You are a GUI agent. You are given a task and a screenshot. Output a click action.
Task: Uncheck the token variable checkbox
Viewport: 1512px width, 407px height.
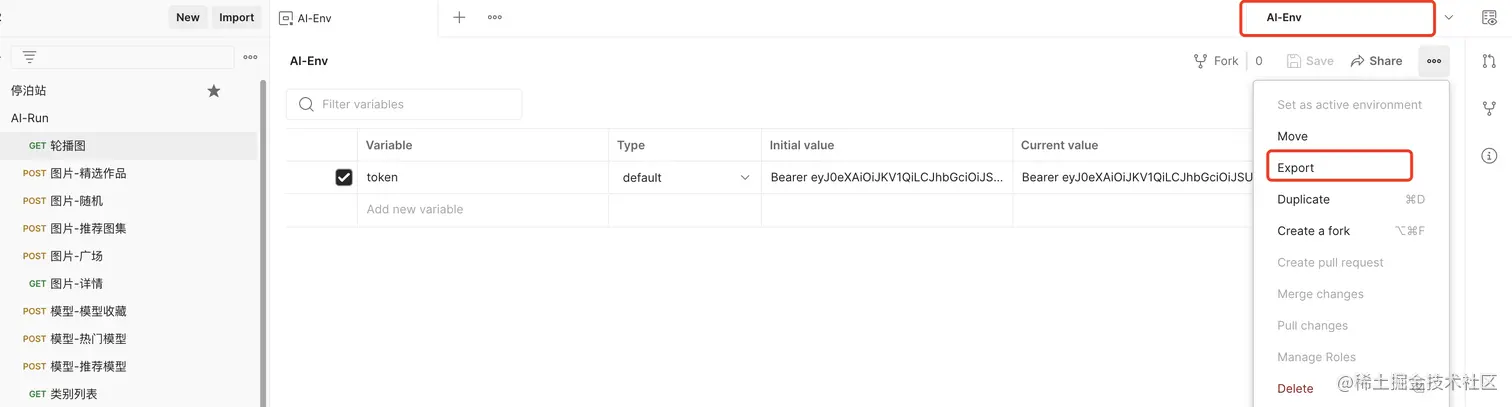click(344, 177)
